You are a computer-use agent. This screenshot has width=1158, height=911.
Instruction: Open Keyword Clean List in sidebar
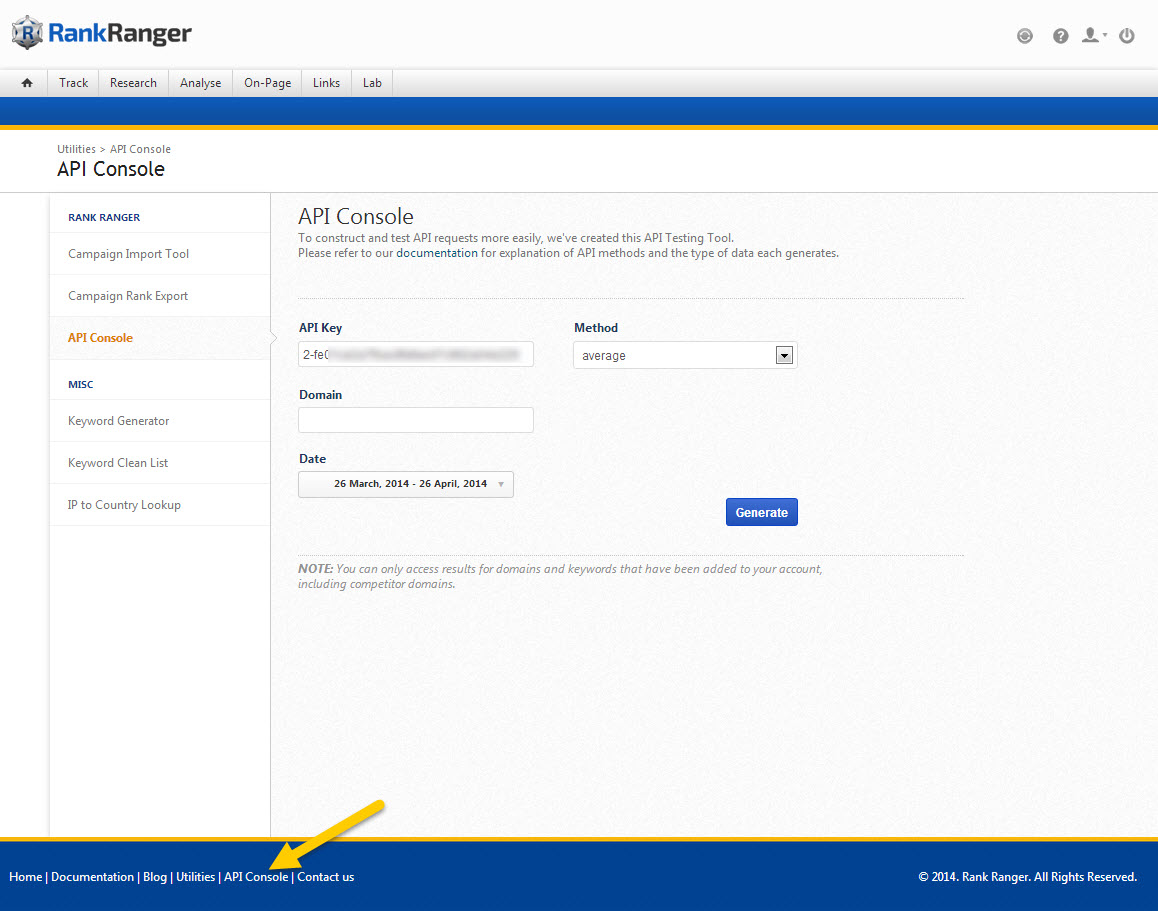click(x=160, y=463)
